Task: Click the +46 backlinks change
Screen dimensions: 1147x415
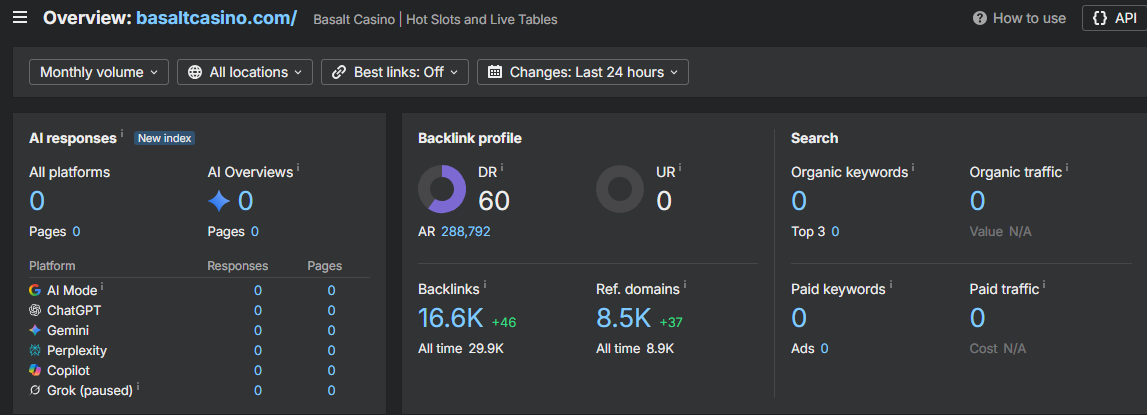Action: (504, 322)
